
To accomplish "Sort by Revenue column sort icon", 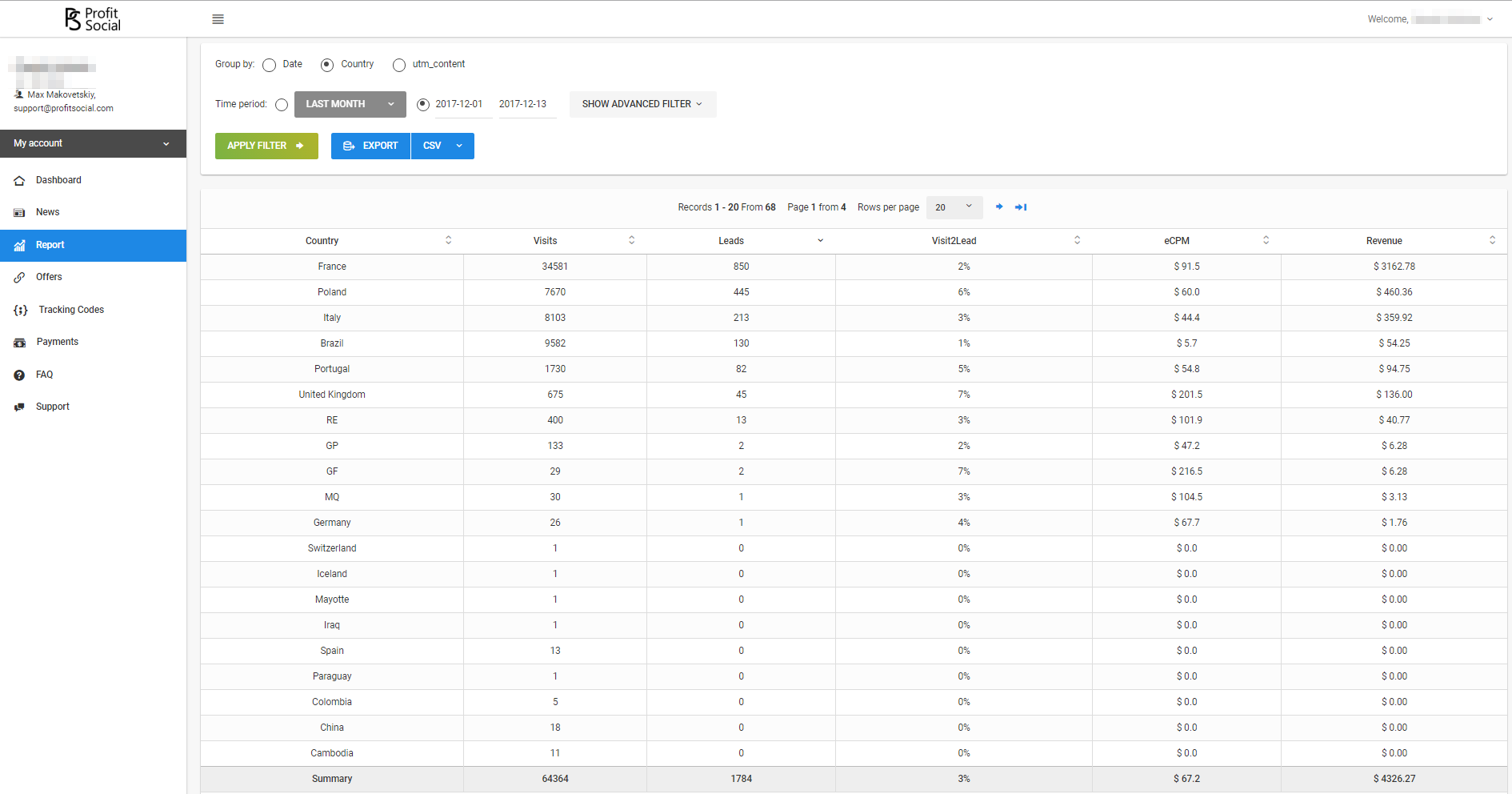I will click(x=1492, y=240).
